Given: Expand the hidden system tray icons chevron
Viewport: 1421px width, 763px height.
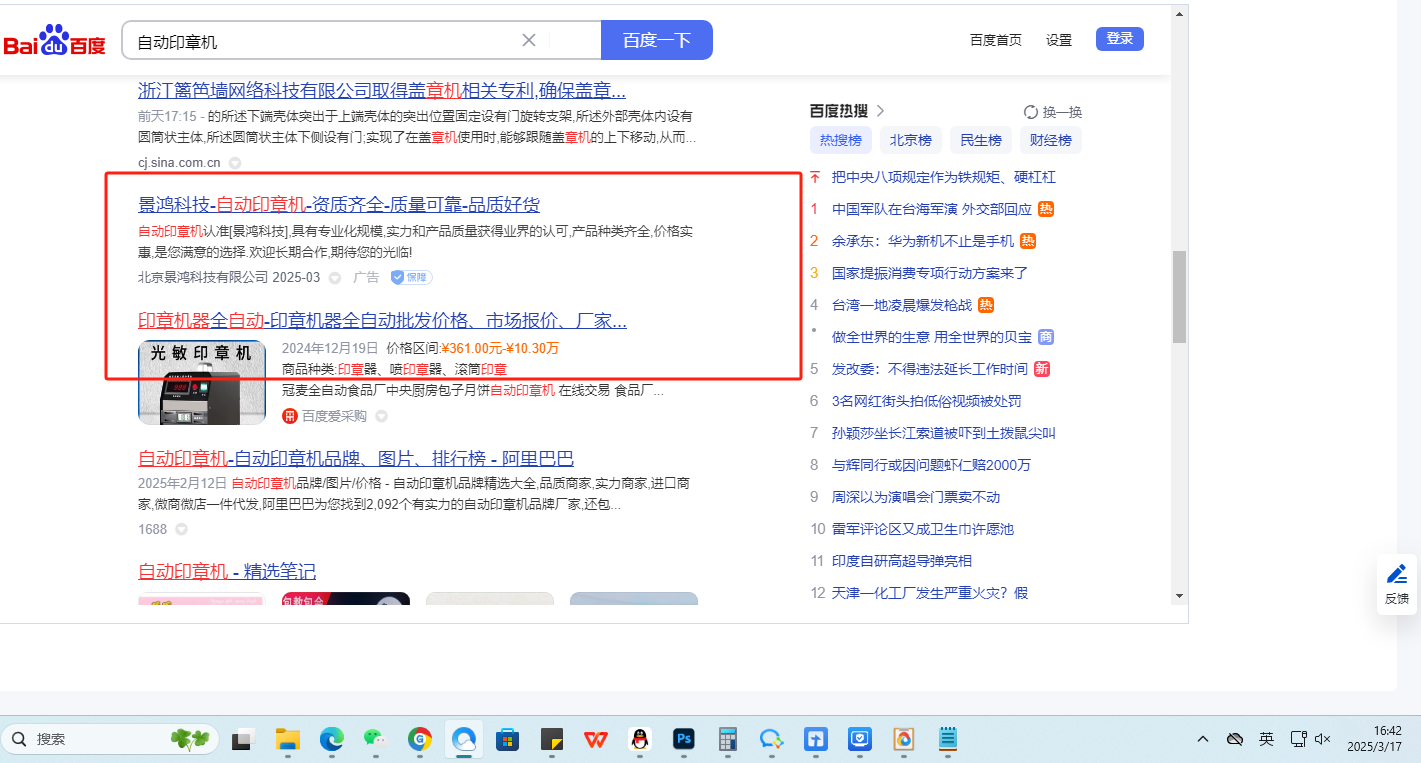Looking at the screenshot, I should coord(1203,739).
